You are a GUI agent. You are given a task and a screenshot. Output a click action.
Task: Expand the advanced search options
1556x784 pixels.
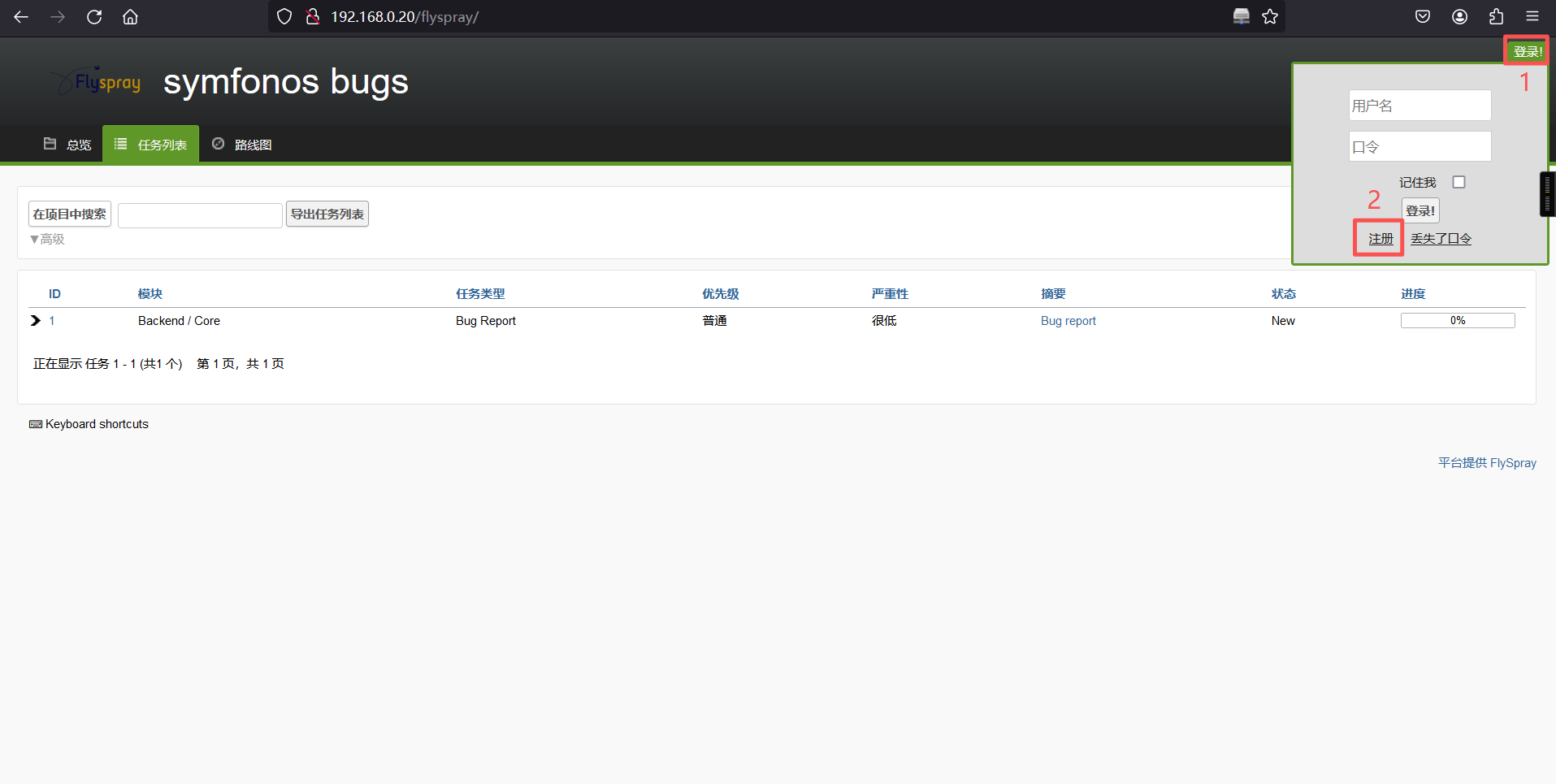47,239
